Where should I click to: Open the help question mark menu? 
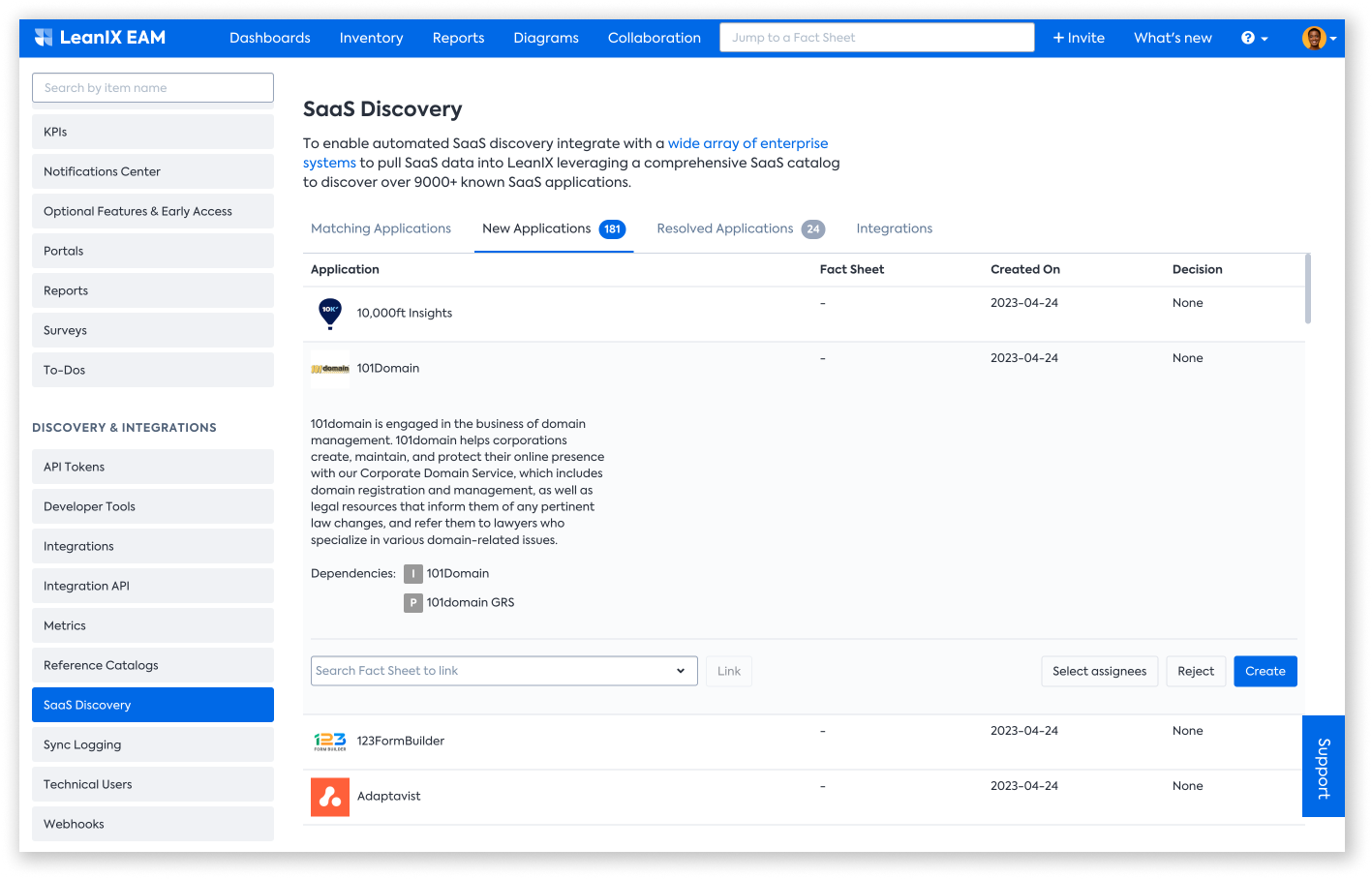(x=1254, y=38)
